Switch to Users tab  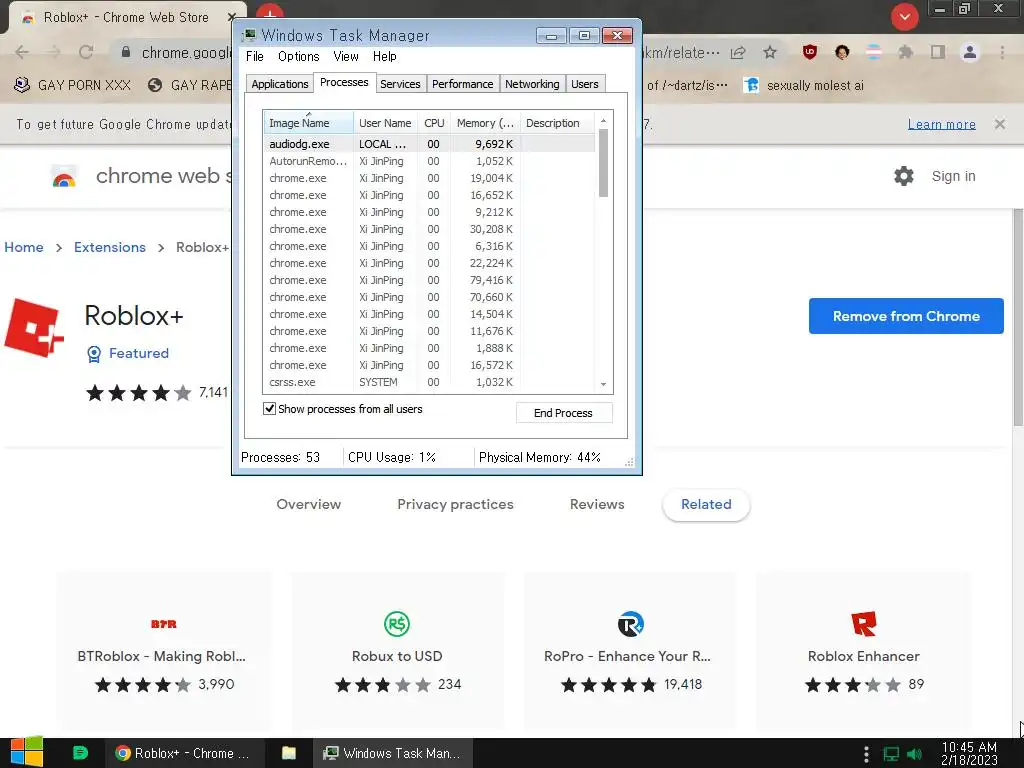[584, 84]
